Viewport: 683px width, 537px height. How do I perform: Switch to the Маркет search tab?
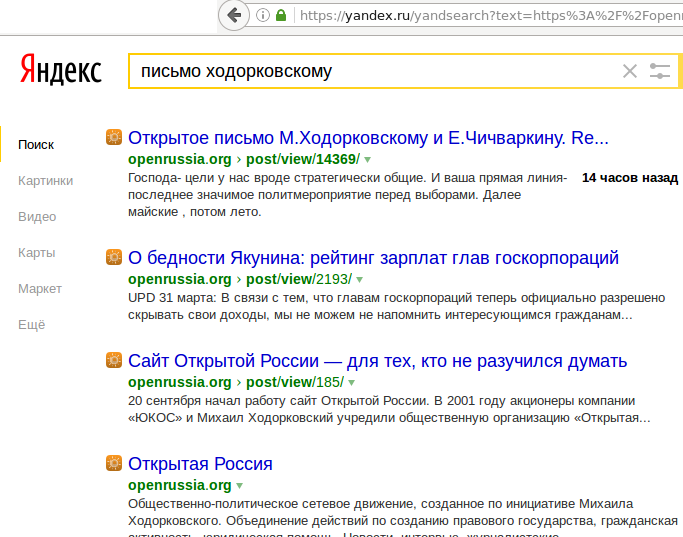pyautogui.click(x=40, y=289)
